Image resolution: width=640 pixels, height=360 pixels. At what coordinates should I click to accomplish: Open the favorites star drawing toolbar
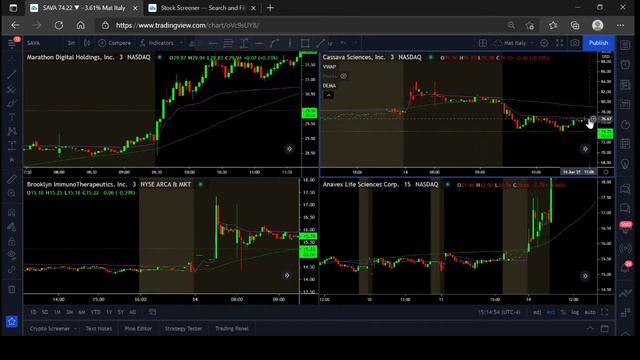point(12,322)
